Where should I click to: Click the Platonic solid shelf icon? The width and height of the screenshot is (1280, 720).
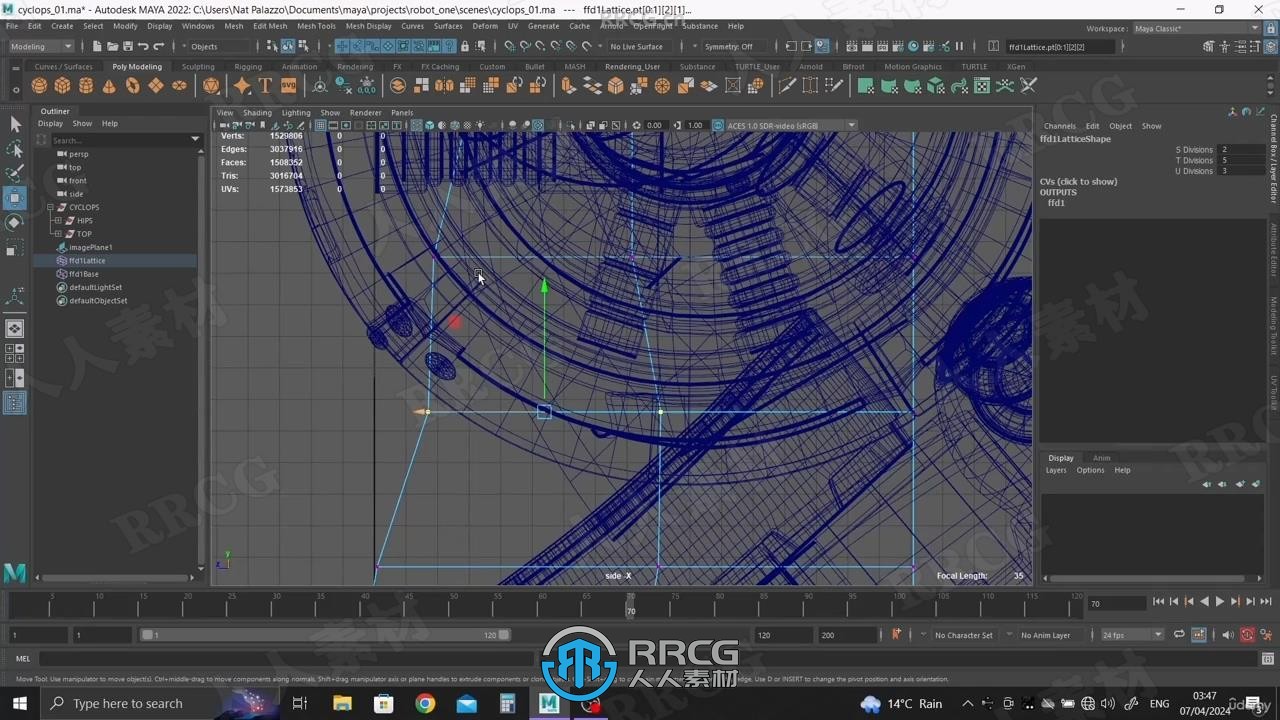211,86
